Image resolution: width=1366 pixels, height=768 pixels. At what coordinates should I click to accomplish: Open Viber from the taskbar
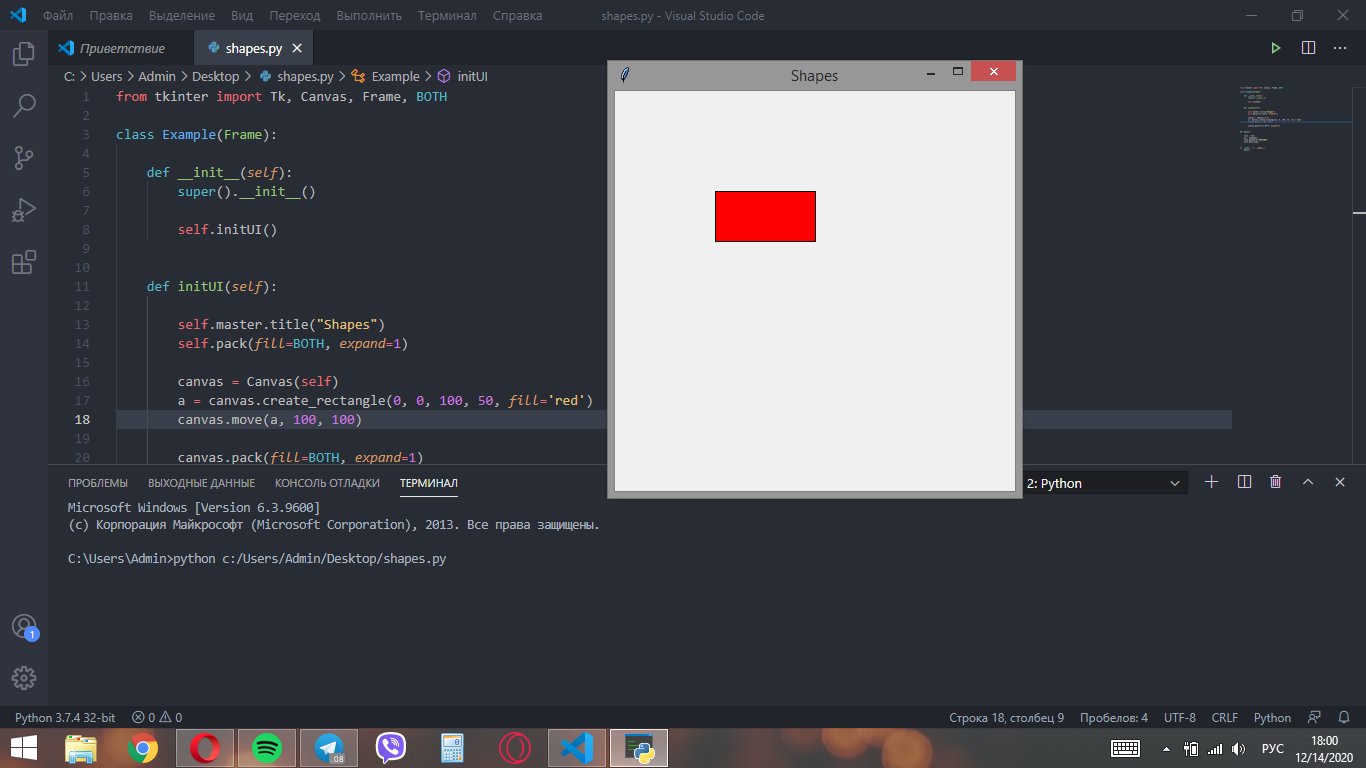[391, 748]
